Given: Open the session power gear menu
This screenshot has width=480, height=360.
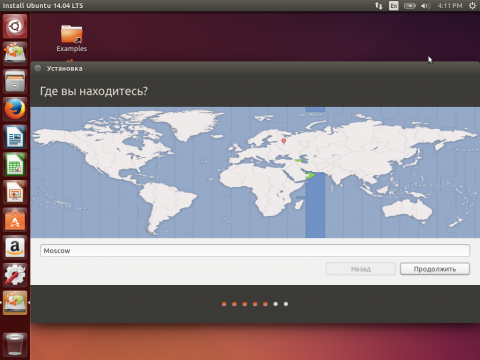Looking at the screenshot, I should click(472, 6).
